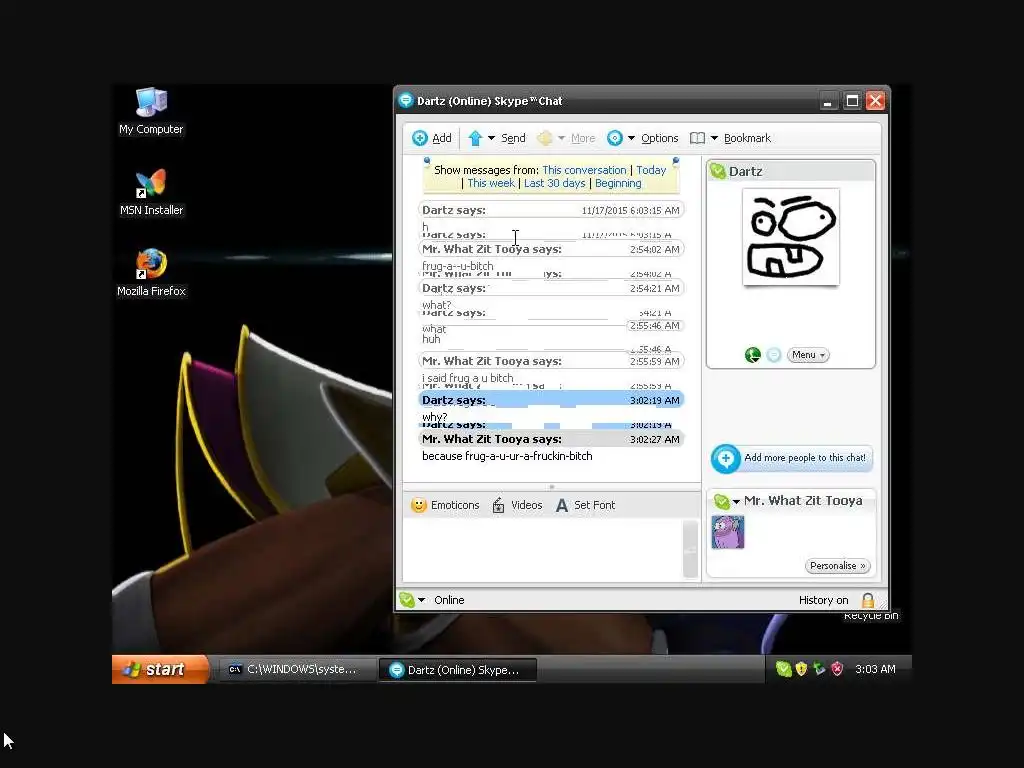Click the More toolbar icon
The height and width of the screenshot is (768, 1024).
545,138
